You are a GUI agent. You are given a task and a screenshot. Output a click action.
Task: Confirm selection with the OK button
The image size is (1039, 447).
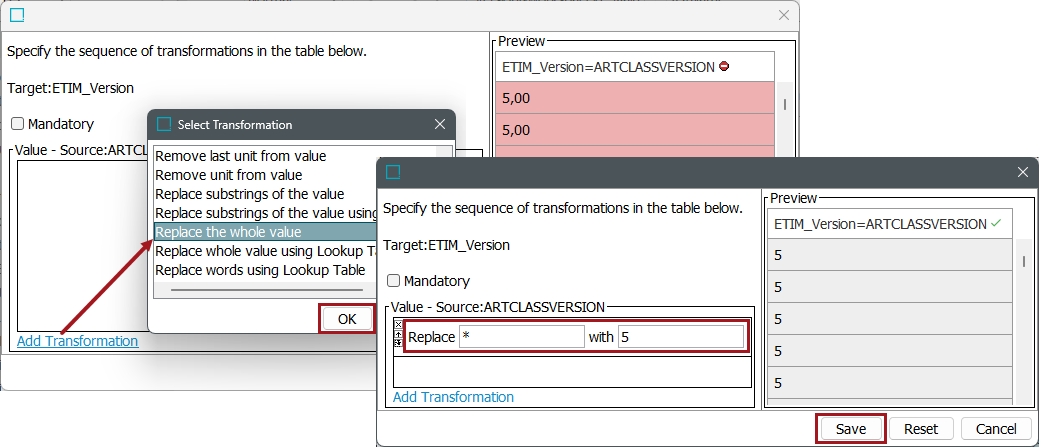346,319
